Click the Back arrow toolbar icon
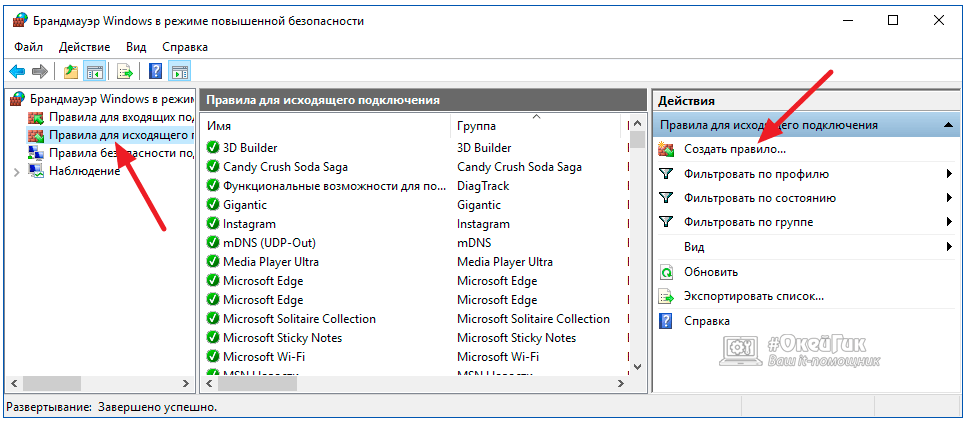Image resolution: width=966 pixels, height=421 pixels. point(17,72)
